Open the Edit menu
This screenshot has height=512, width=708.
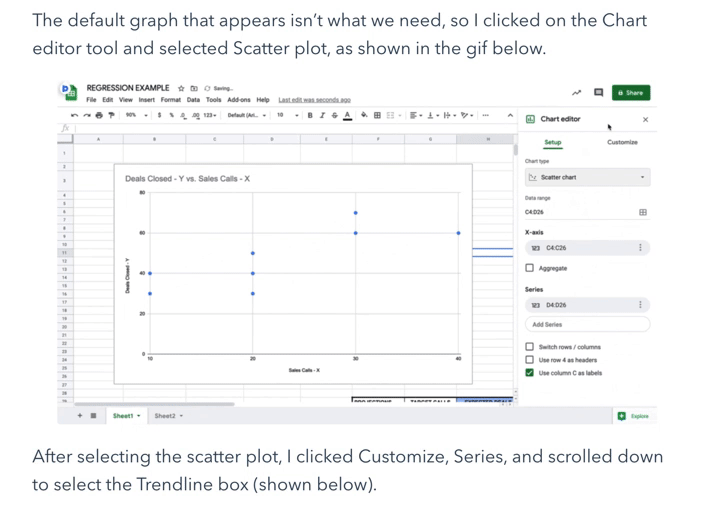(x=107, y=100)
